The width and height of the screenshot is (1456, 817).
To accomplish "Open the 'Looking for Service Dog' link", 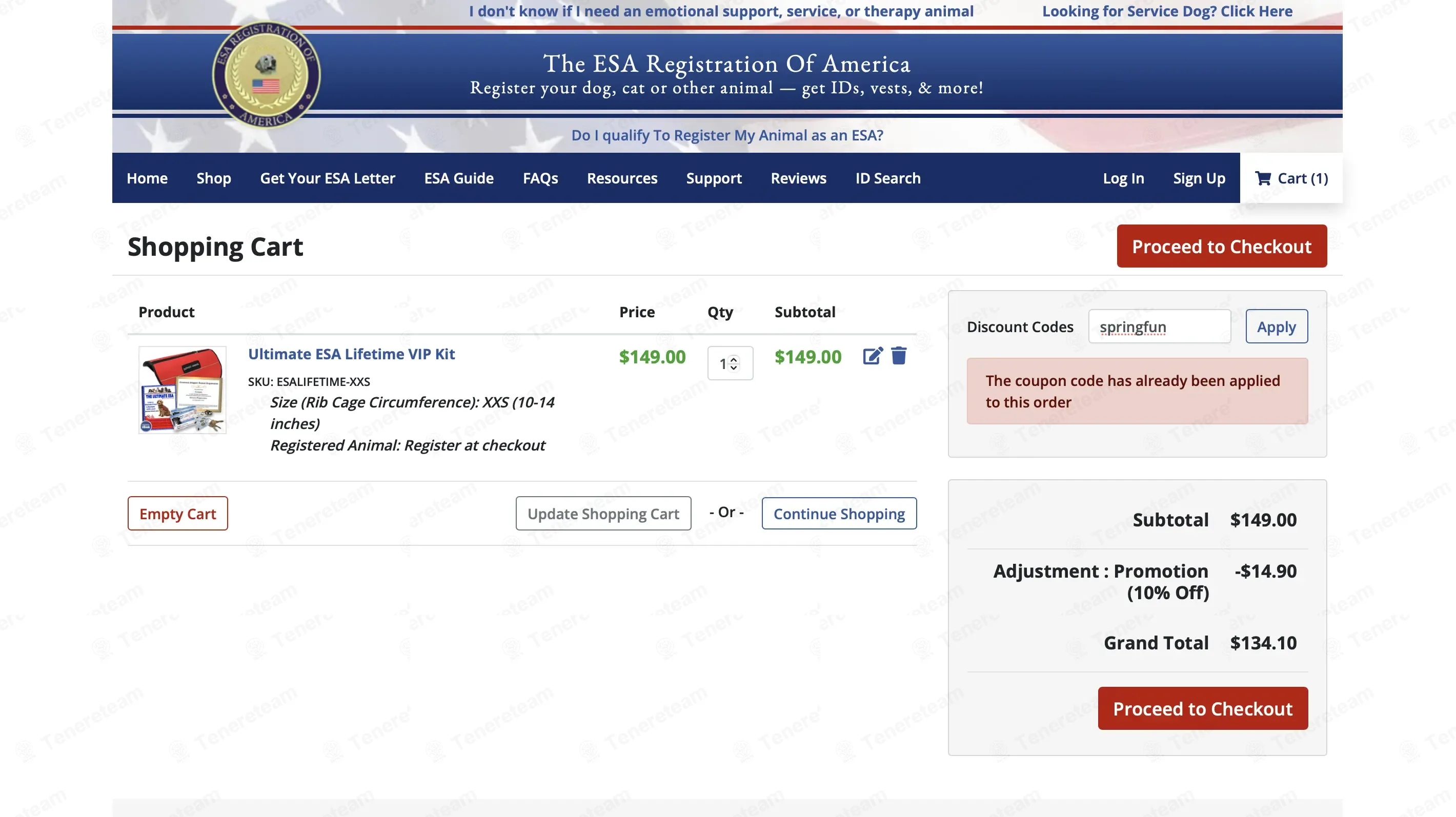I will point(1167,11).
